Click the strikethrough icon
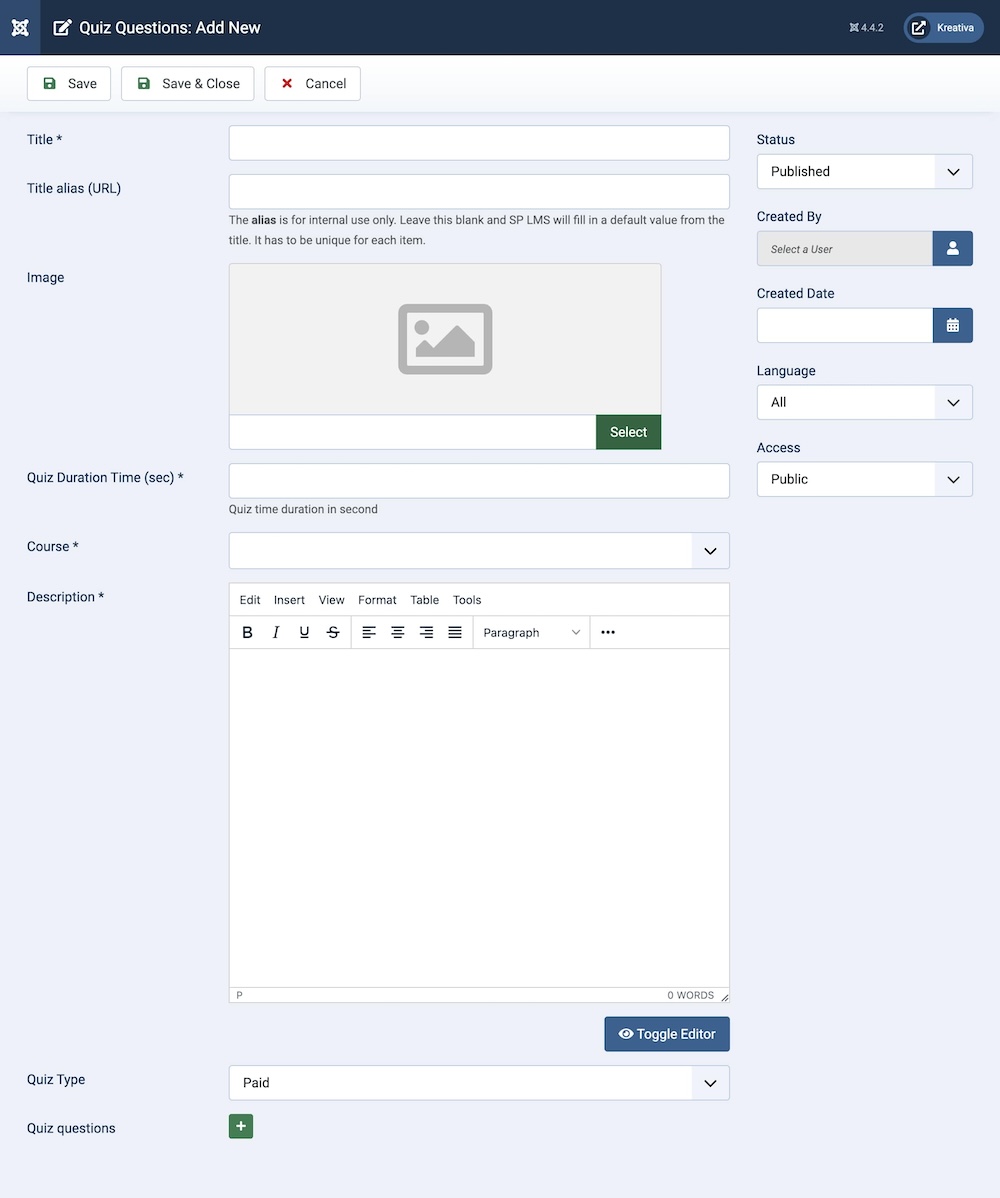 pos(333,632)
